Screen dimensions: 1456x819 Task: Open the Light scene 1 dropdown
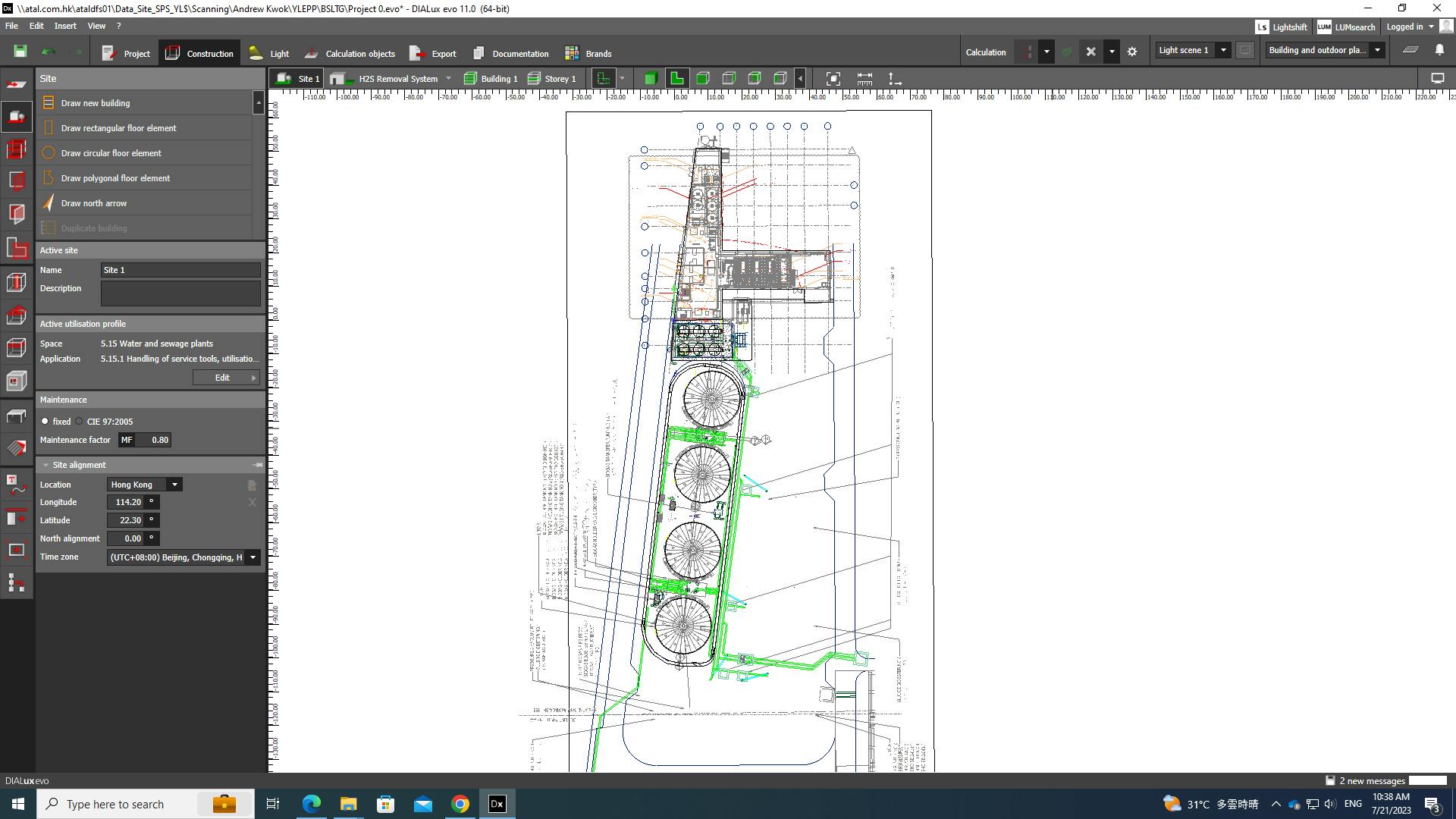click(1222, 50)
